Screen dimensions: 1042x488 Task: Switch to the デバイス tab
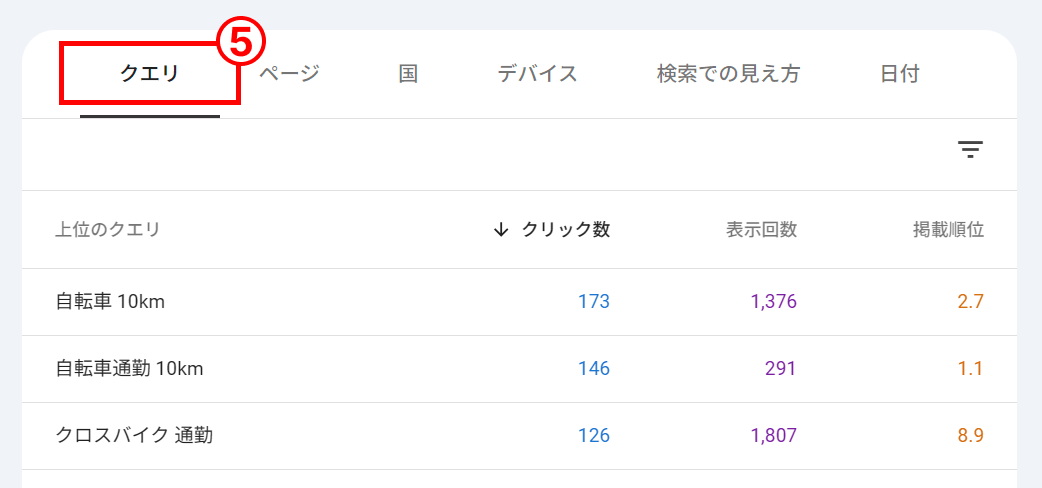pos(538,74)
